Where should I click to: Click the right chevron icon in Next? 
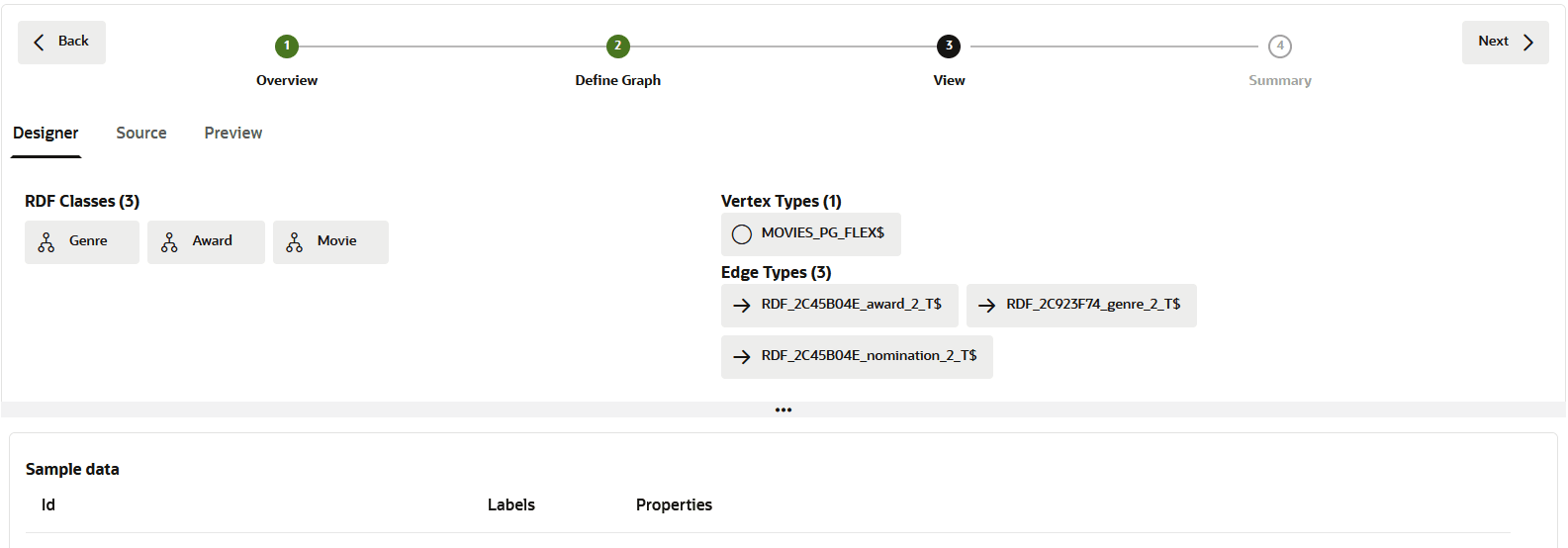[1528, 43]
